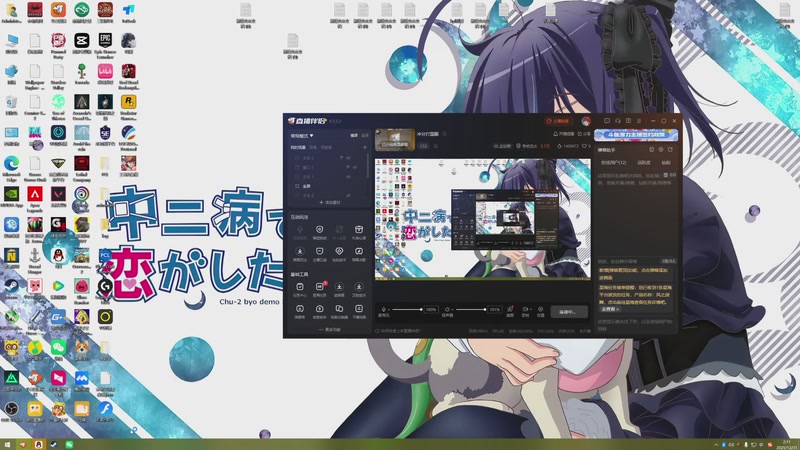This screenshot has height=450, width=800.
Task: Click the edit icon beside the stream title
Action: 444,134
